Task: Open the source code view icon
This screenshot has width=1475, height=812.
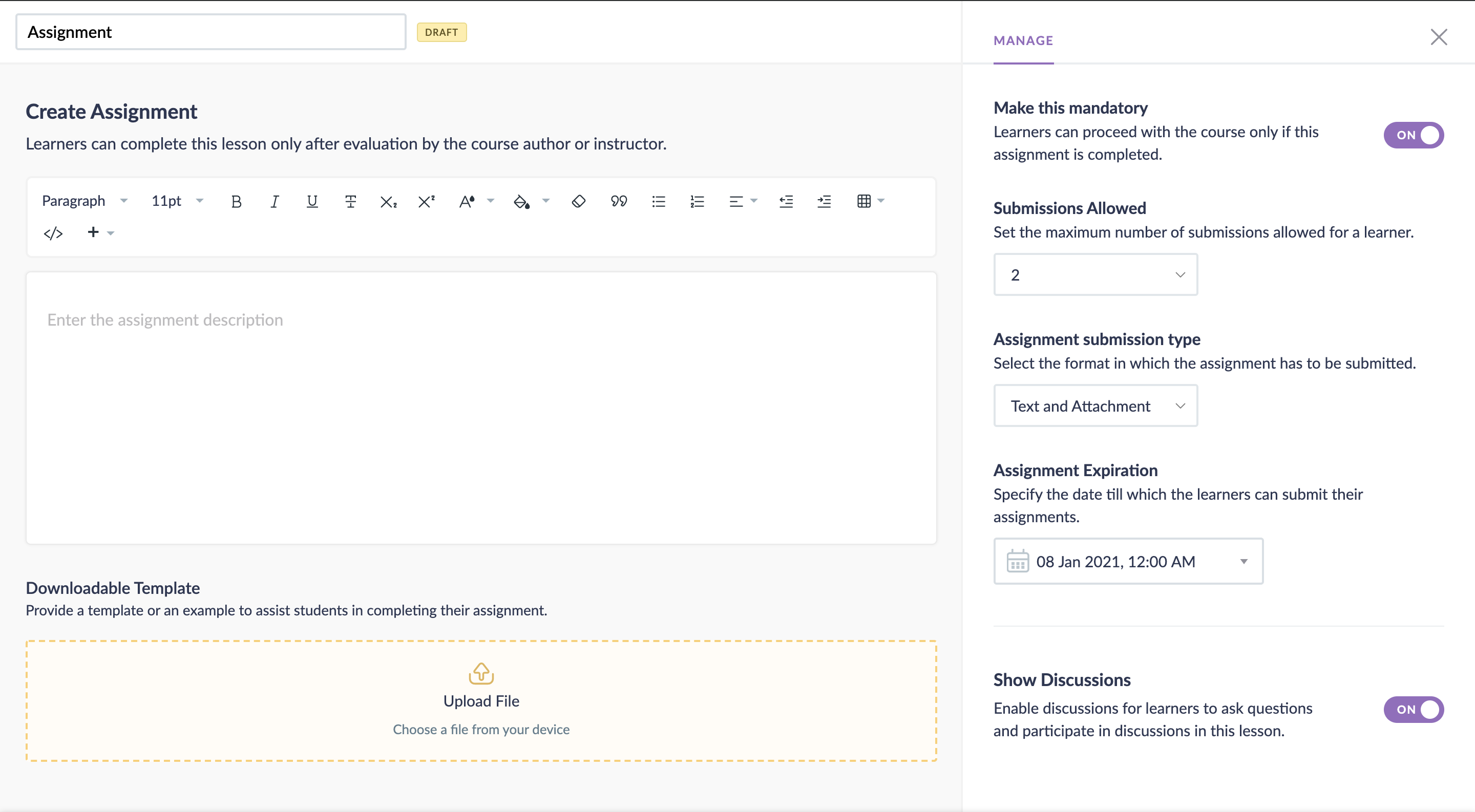Action: point(53,233)
